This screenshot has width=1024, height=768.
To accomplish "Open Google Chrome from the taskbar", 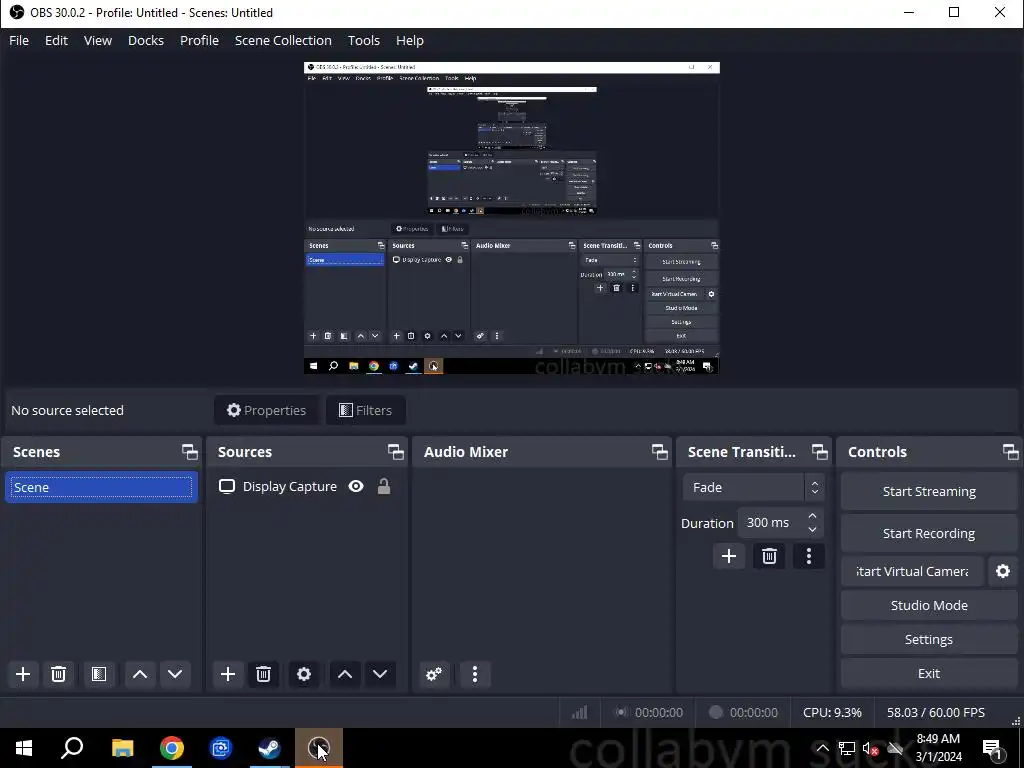I will tap(172, 748).
